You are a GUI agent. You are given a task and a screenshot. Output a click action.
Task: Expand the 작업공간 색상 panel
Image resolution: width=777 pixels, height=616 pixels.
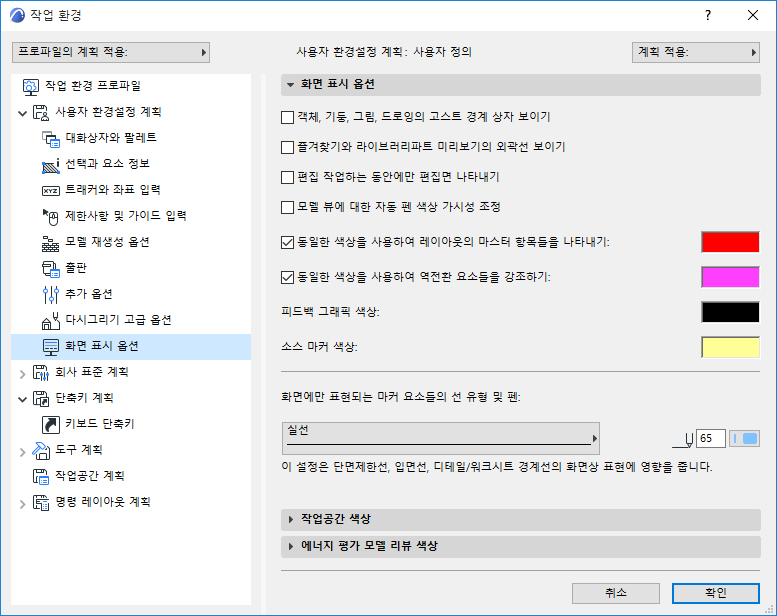click(x=520, y=519)
